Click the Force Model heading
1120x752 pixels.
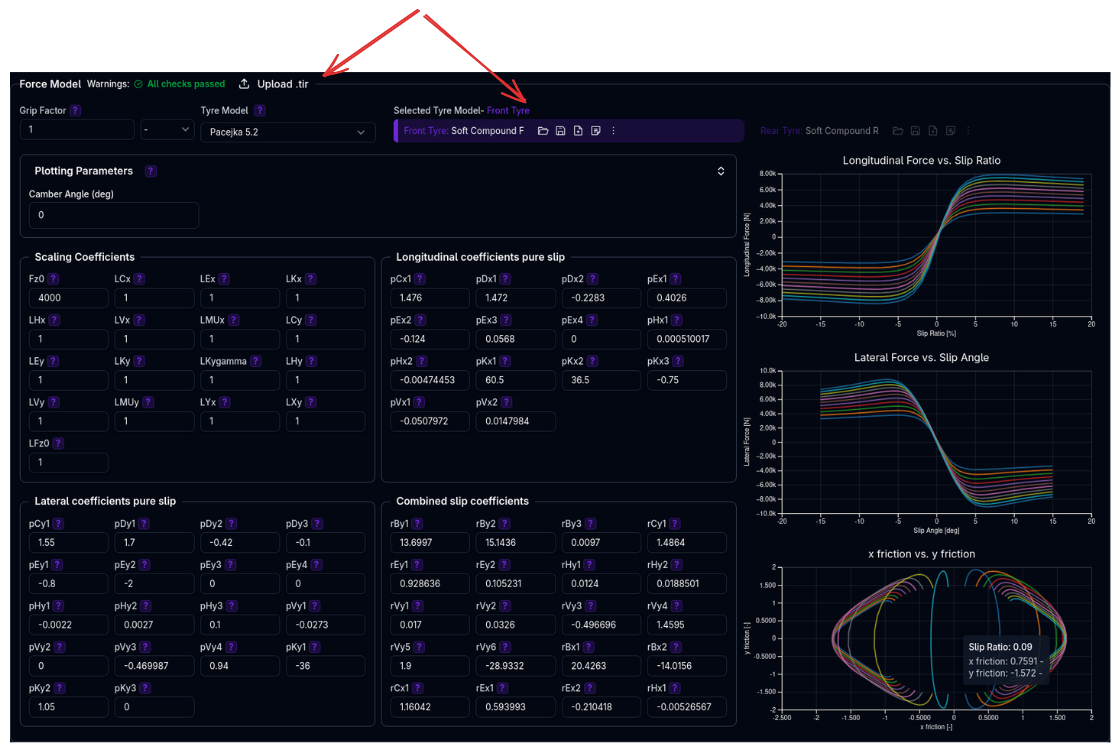click(x=49, y=84)
